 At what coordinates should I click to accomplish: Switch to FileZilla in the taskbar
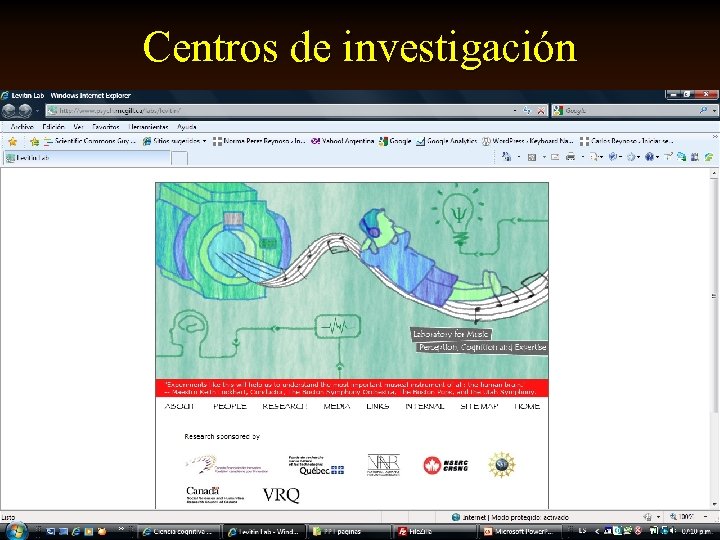click(434, 532)
